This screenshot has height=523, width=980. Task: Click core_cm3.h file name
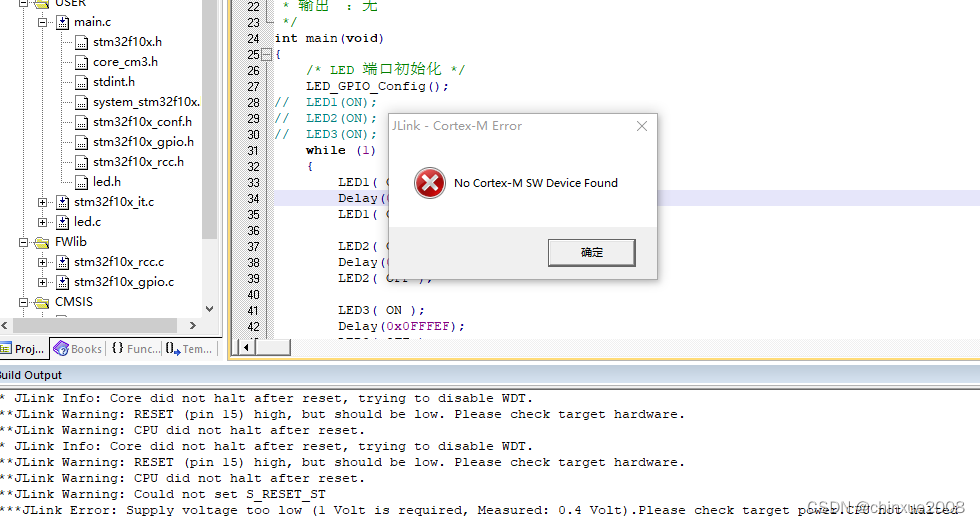125,62
